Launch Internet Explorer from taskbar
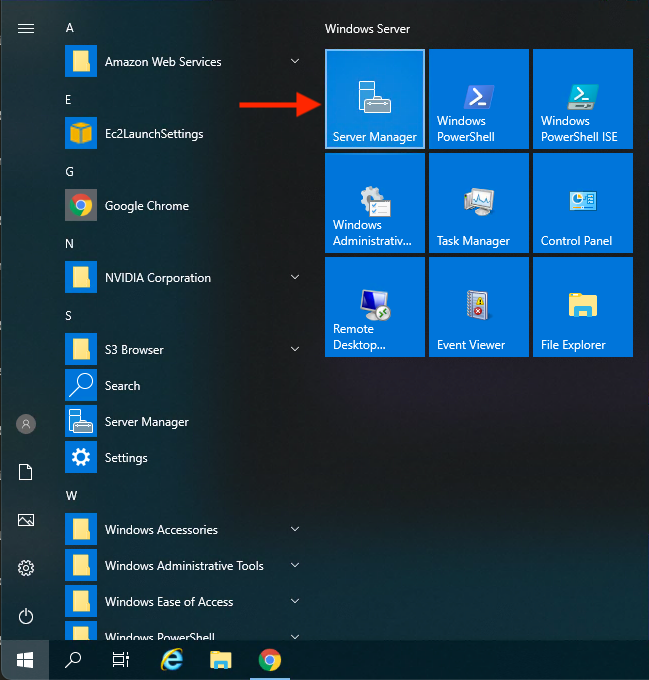649x680 pixels. 172,660
